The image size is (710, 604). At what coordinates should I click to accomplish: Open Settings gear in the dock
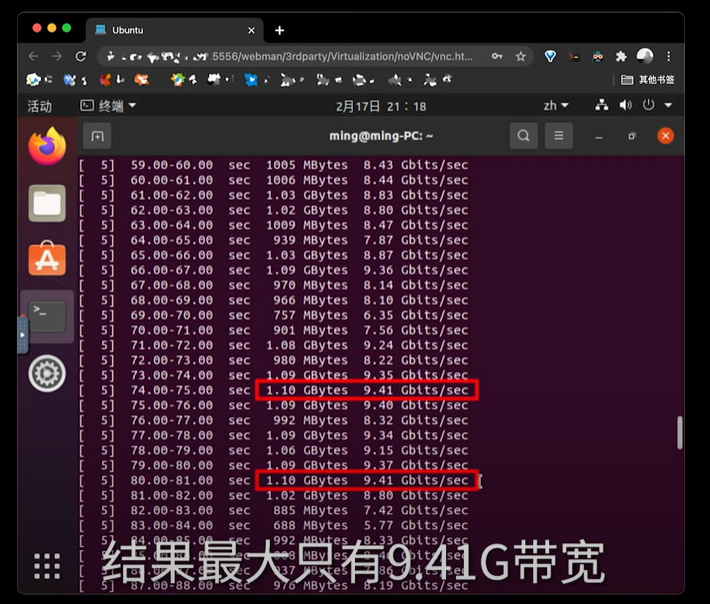[47, 374]
